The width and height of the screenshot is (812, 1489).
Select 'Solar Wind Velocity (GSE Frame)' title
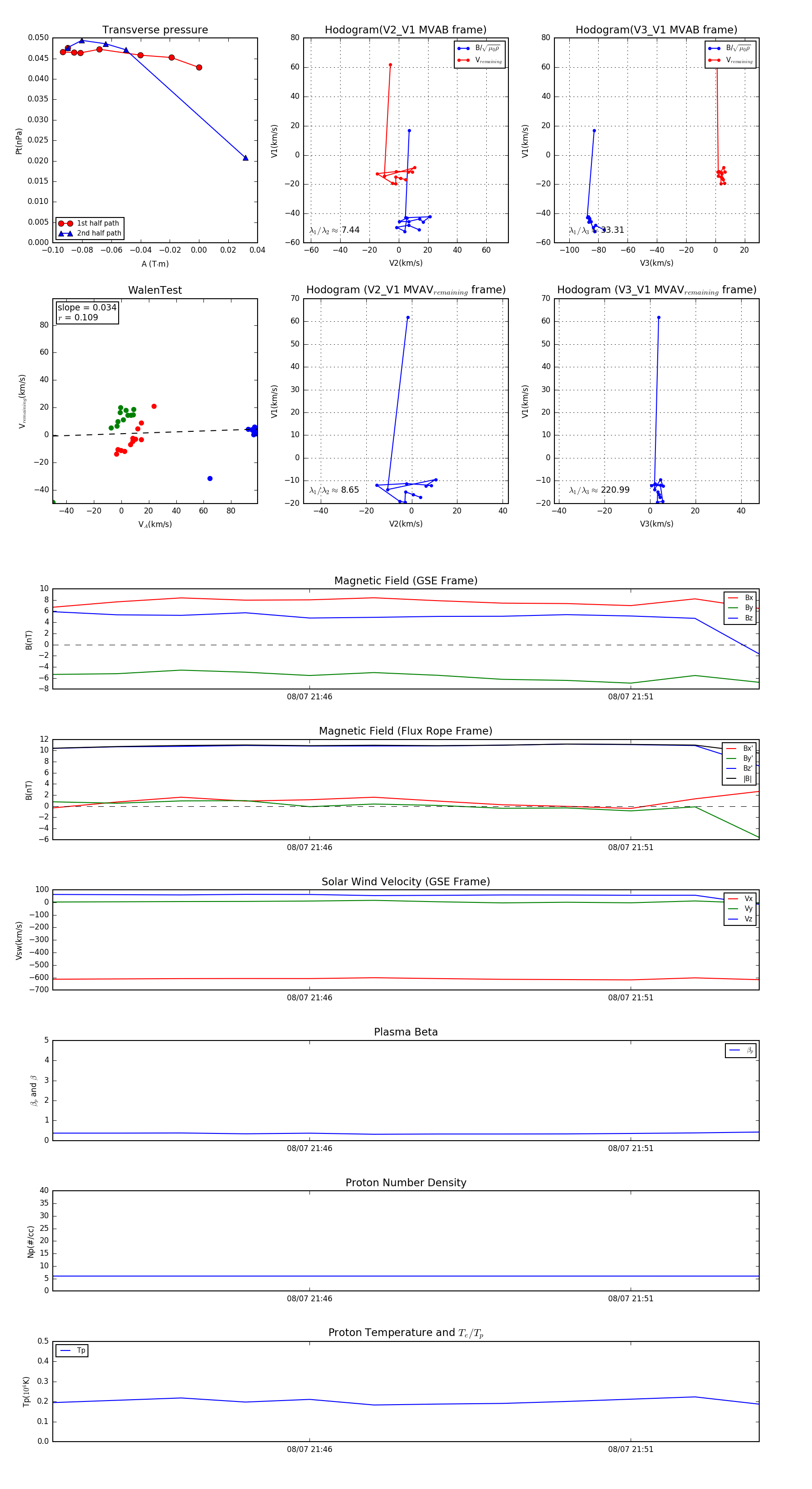click(406, 882)
